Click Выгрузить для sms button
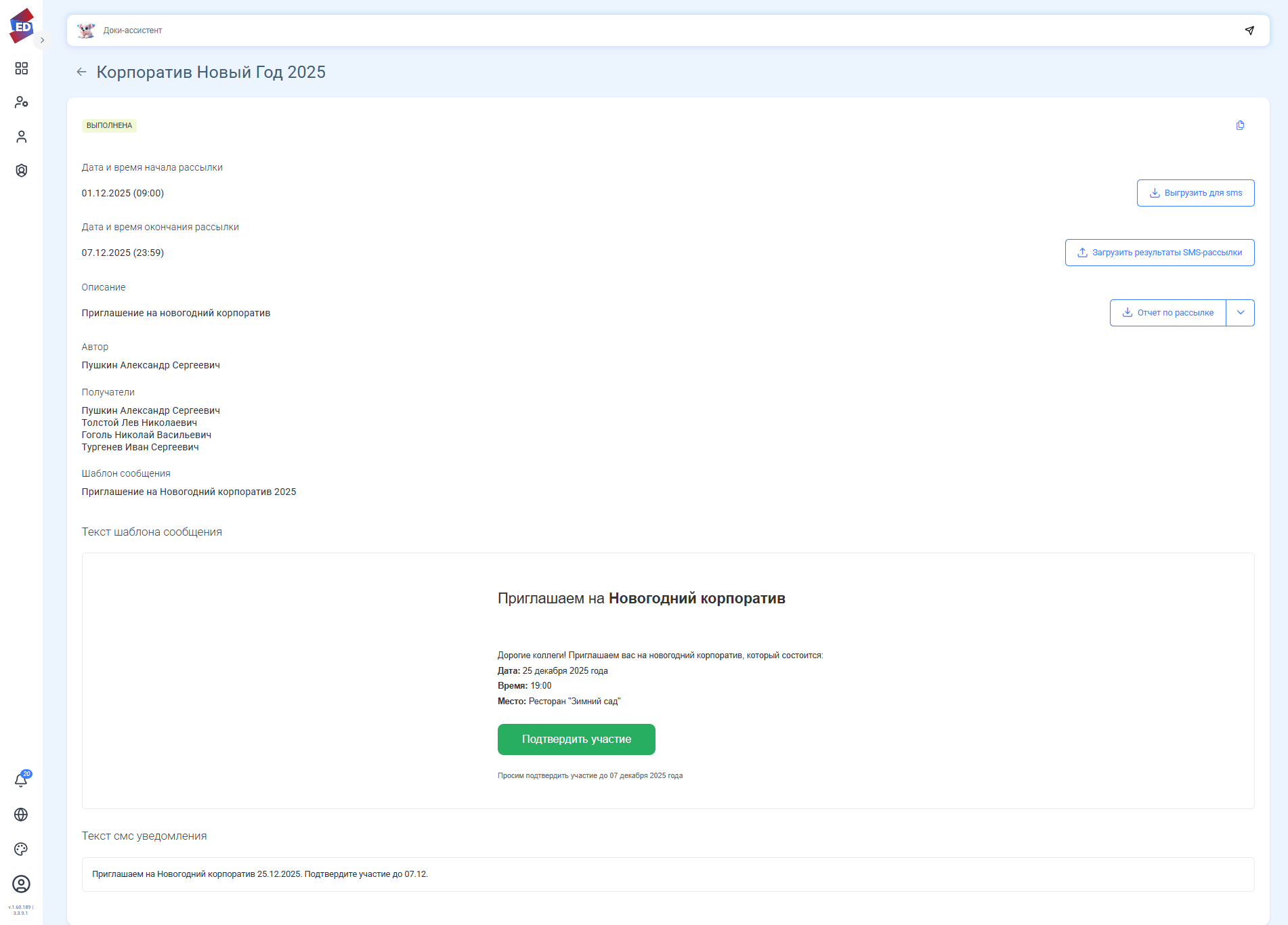The width and height of the screenshot is (1288, 925). tap(1195, 193)
